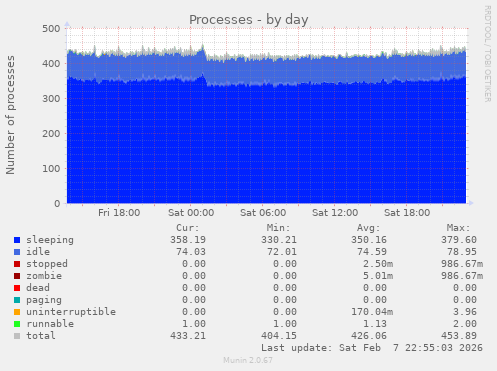Click the paging legend color swatch
This screenshot has width=497, height=371.
(x=17, y=300)
